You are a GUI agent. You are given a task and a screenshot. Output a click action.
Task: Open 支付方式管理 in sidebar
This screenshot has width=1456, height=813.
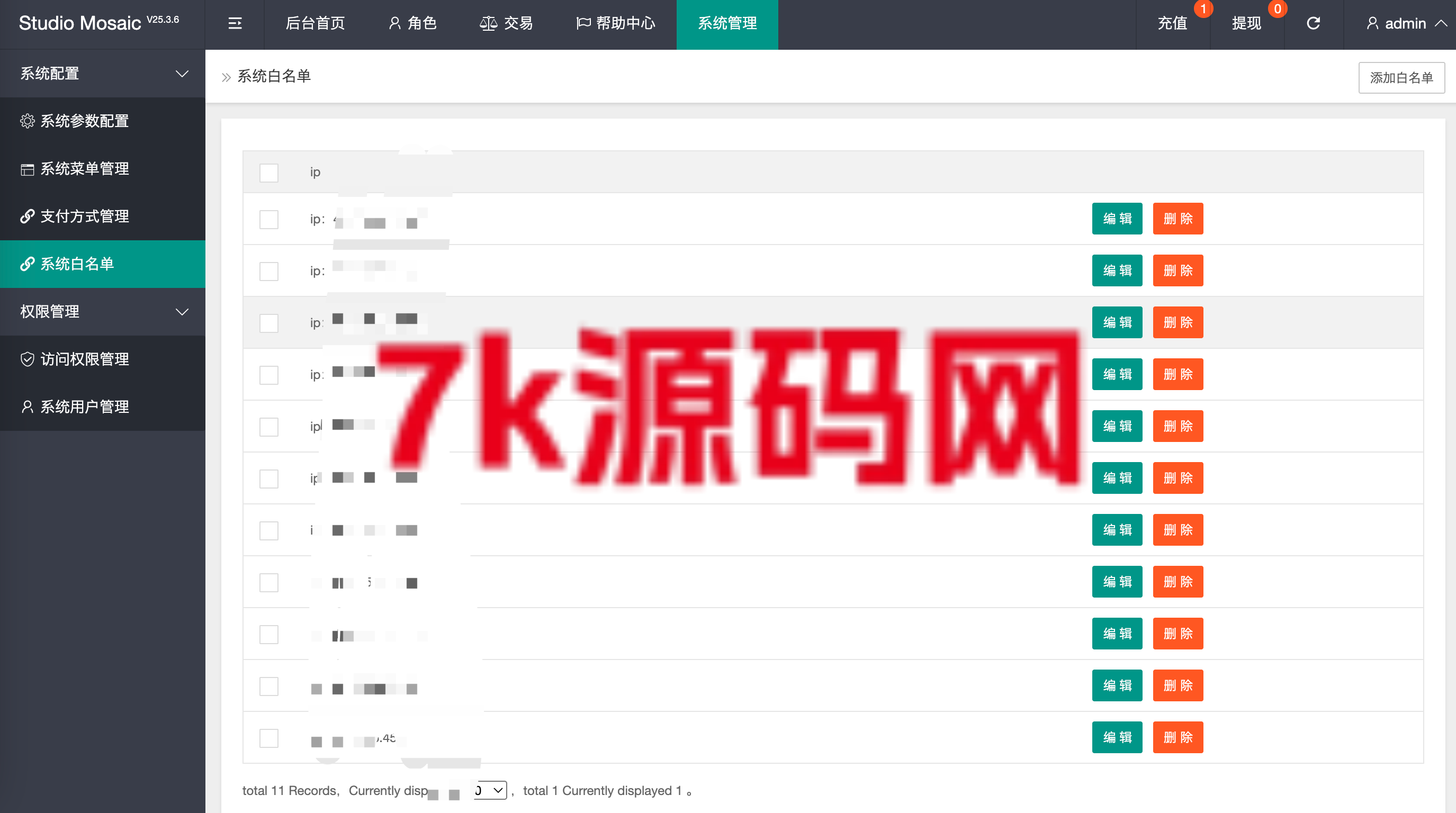click(102, 216)
